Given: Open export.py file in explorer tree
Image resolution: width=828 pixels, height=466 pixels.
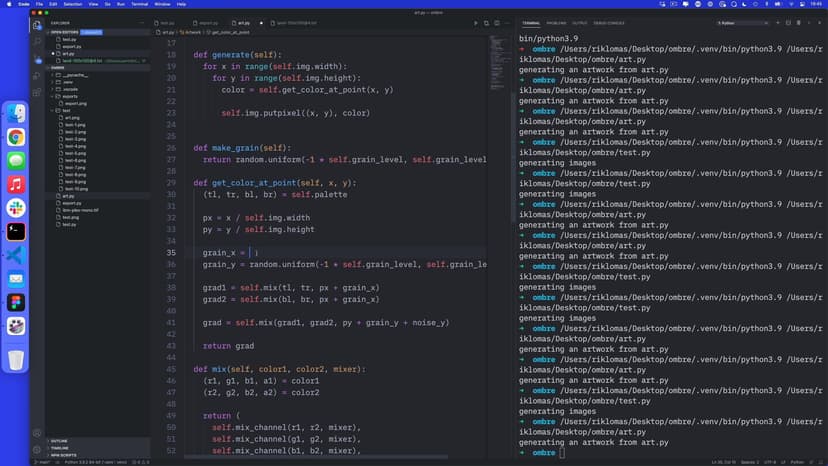Looking at the screenshot, I should 72,203.
